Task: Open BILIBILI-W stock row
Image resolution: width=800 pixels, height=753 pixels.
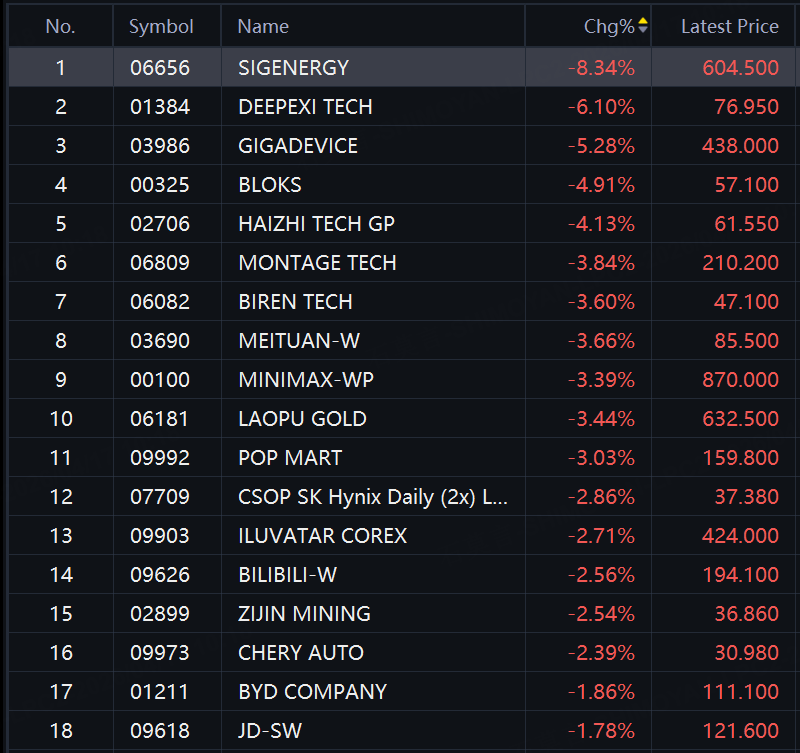Action: pyautogui.click(x=288, y=575)
